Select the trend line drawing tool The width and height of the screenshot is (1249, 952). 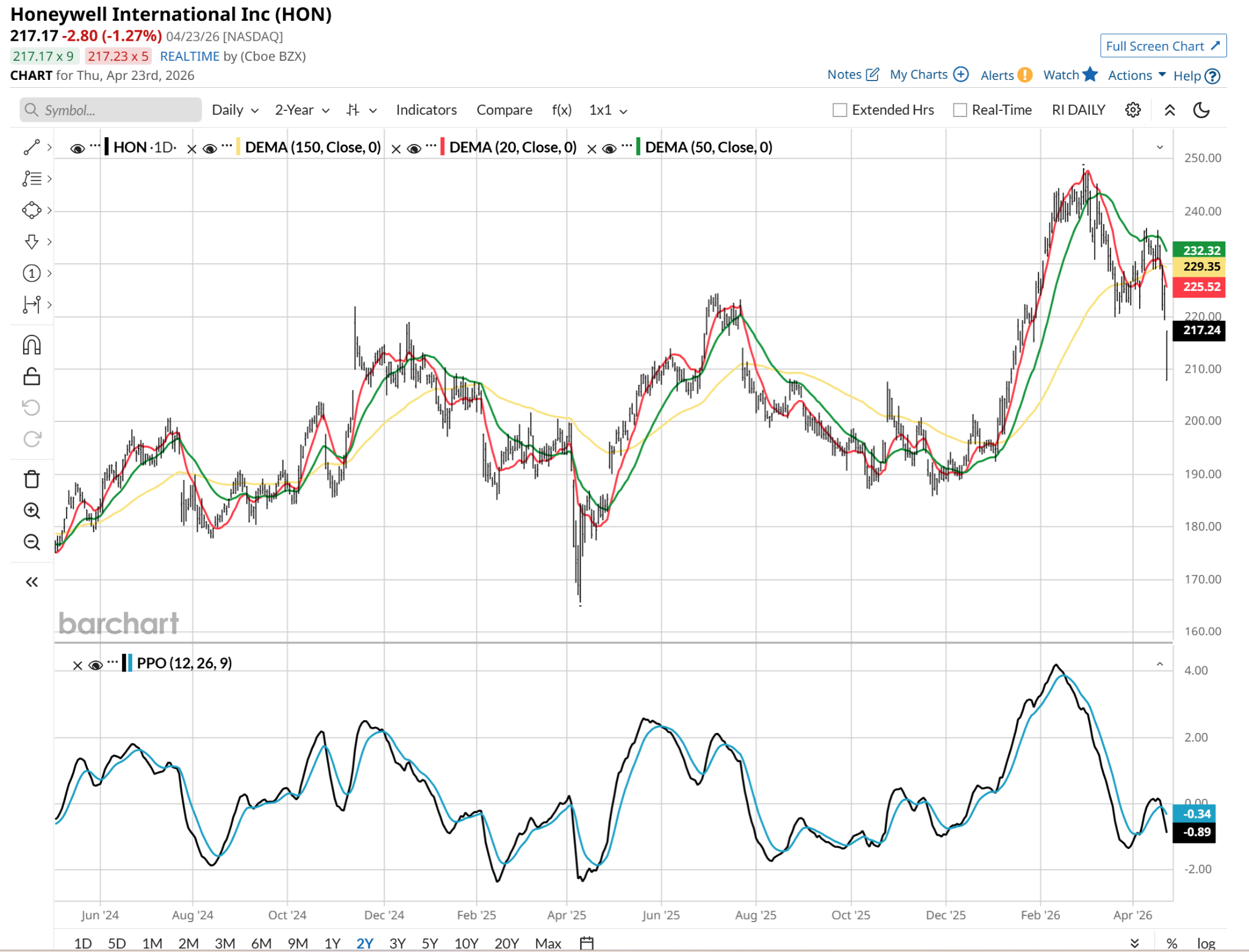click(x=31, y=147)
